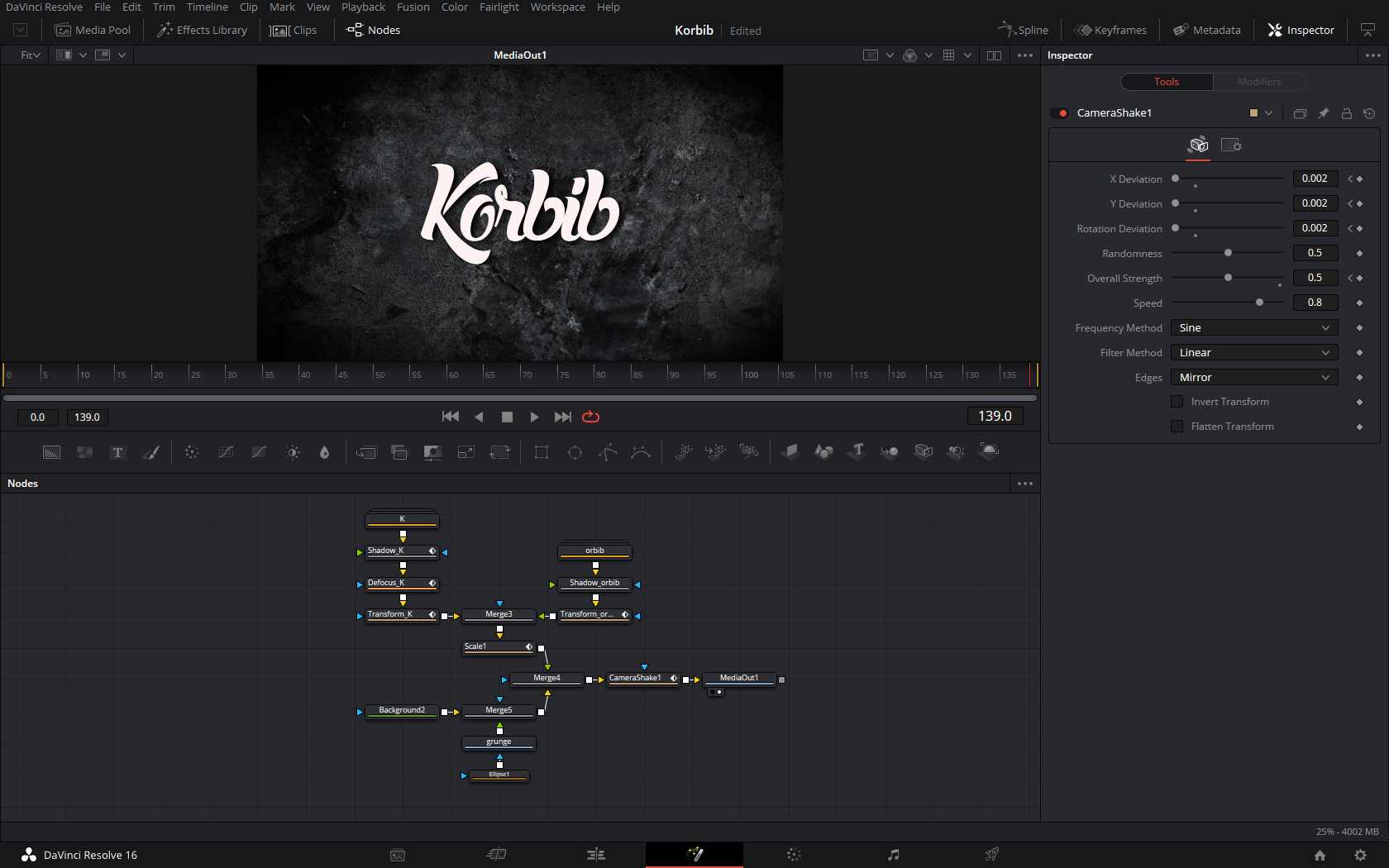Toggle lock on CameraShake1 in Inspector

click(x=1346, y=113)
